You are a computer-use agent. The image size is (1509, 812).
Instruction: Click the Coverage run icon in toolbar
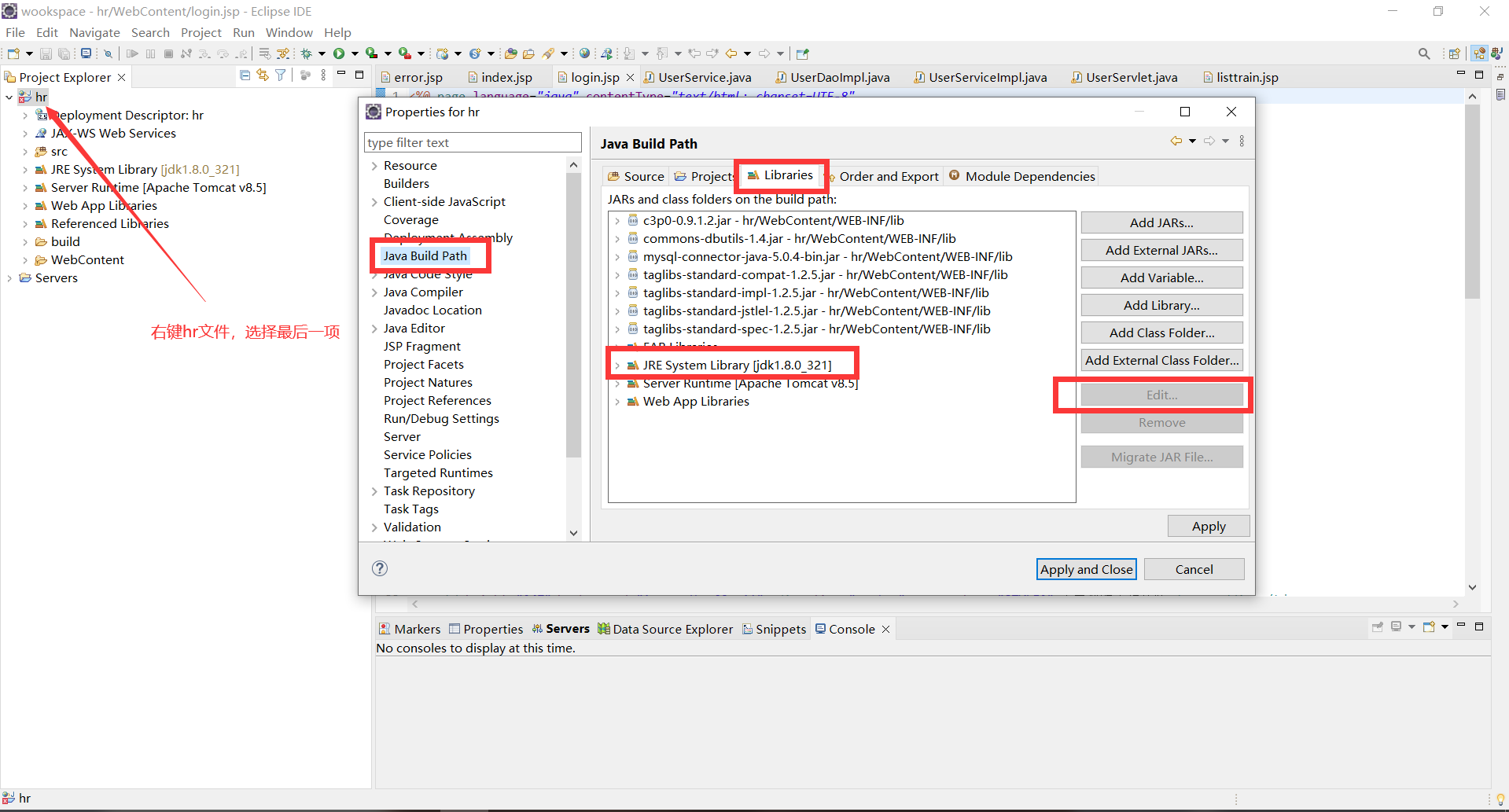(x=371, y=53)
